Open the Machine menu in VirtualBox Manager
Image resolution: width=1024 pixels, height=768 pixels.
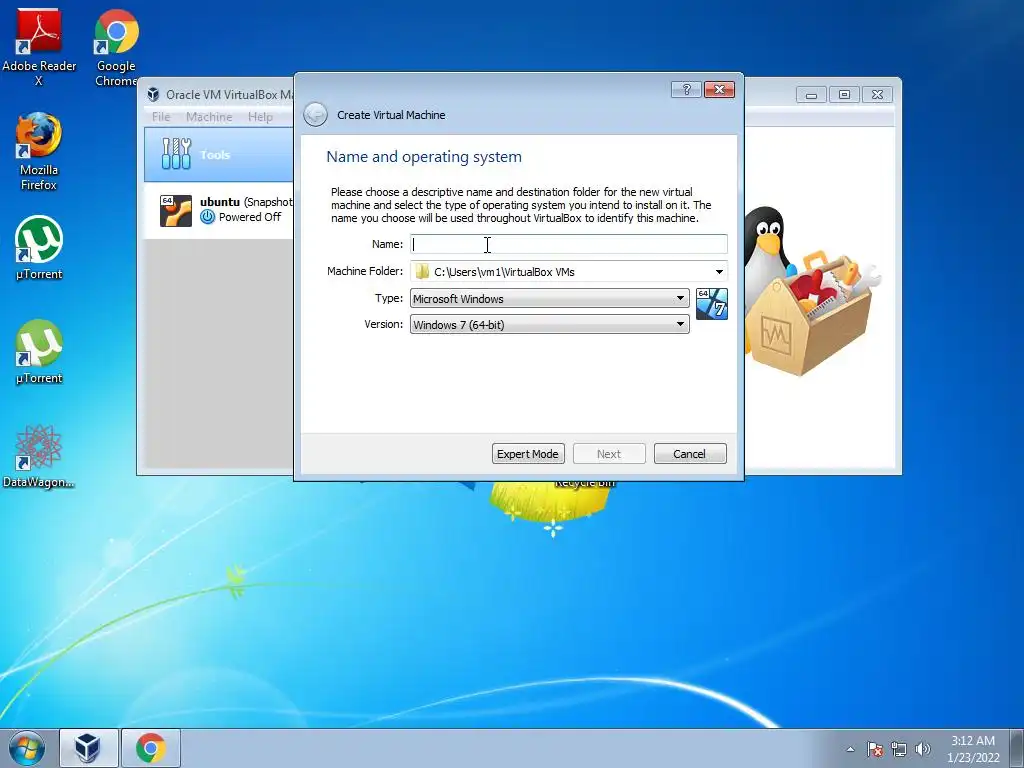coord(209,117)
